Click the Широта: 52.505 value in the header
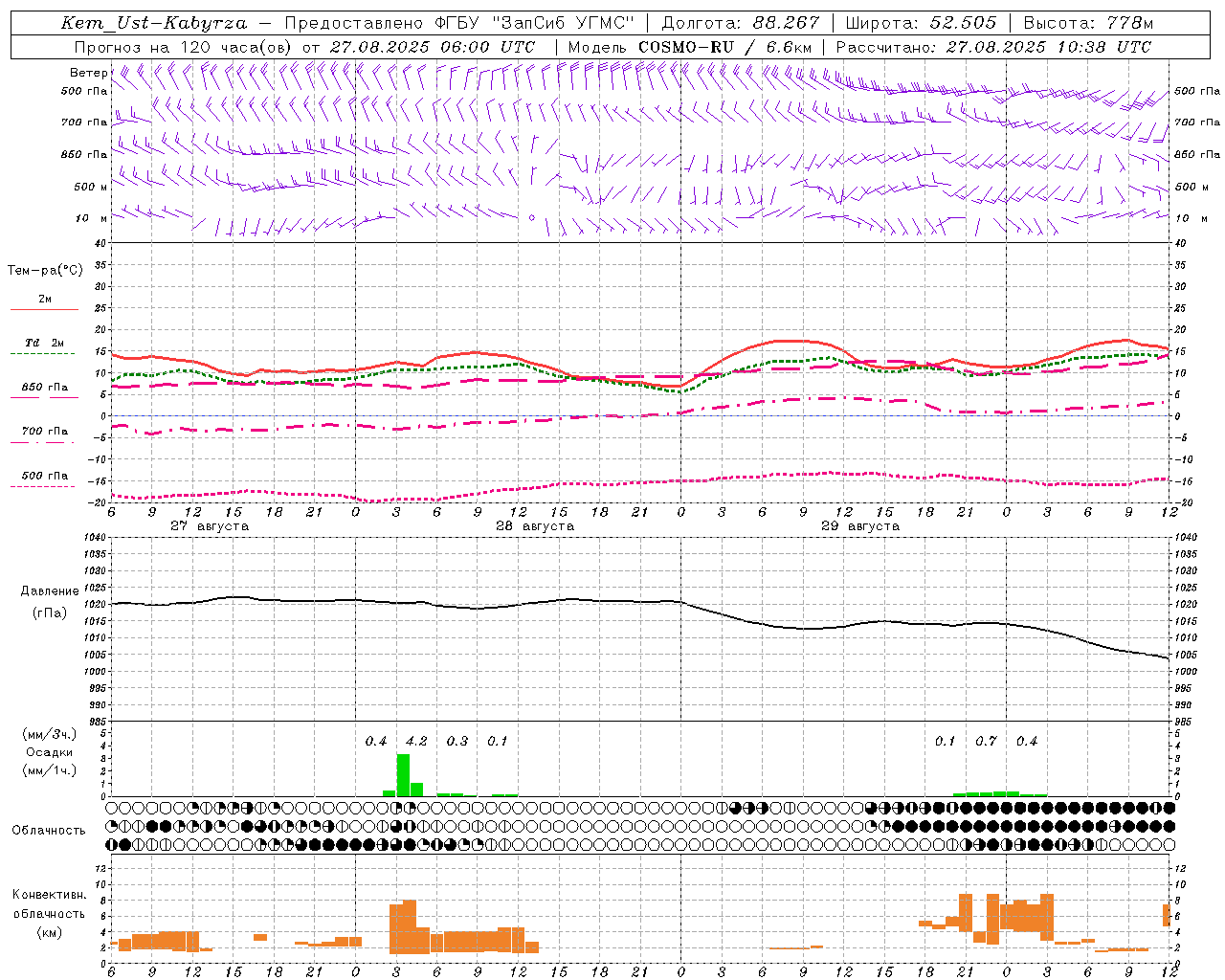The height and width of the screenshot is (980, 1225). (x=921, y=23)
